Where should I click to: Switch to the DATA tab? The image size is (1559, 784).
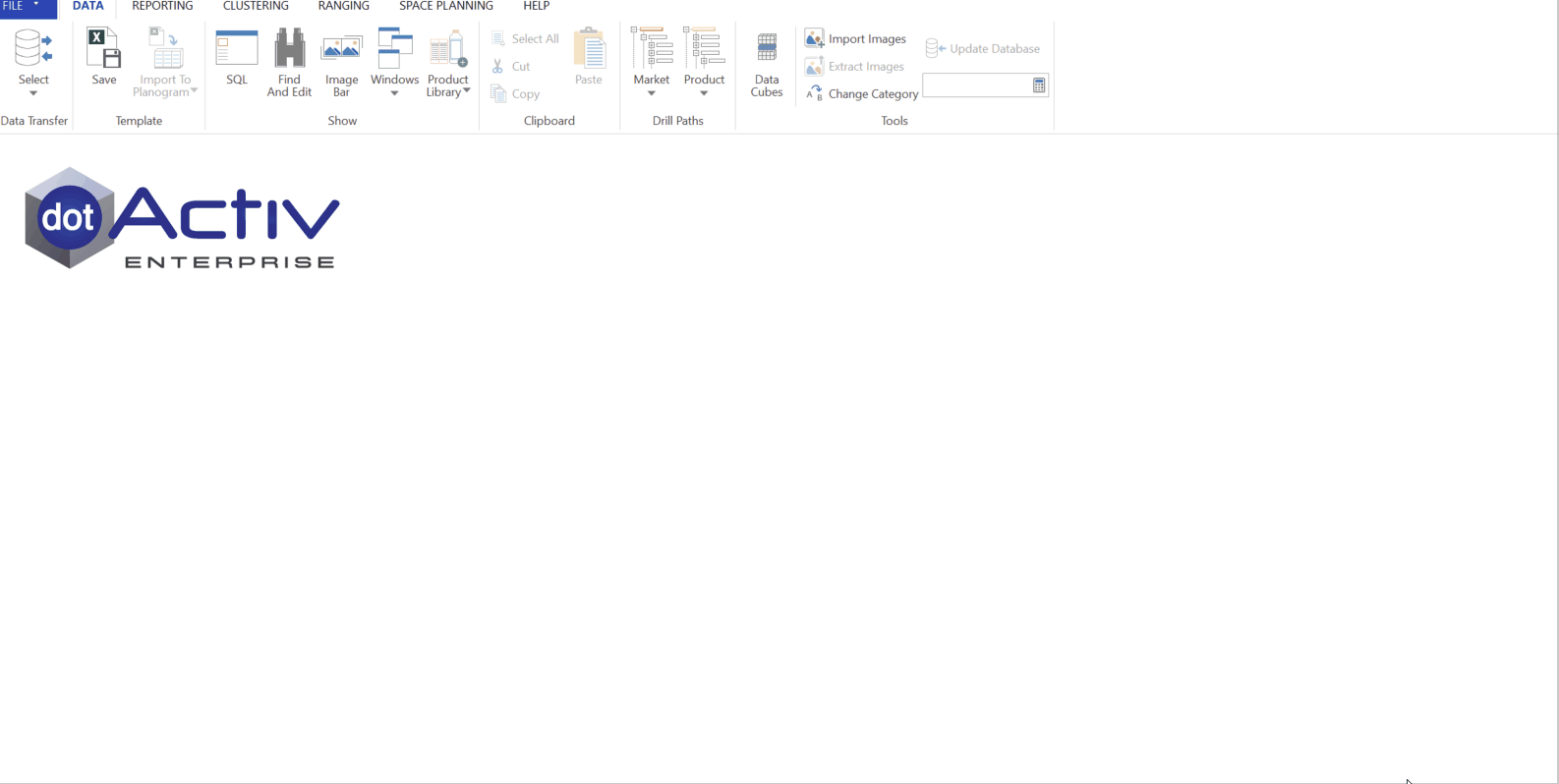point(88,7)
